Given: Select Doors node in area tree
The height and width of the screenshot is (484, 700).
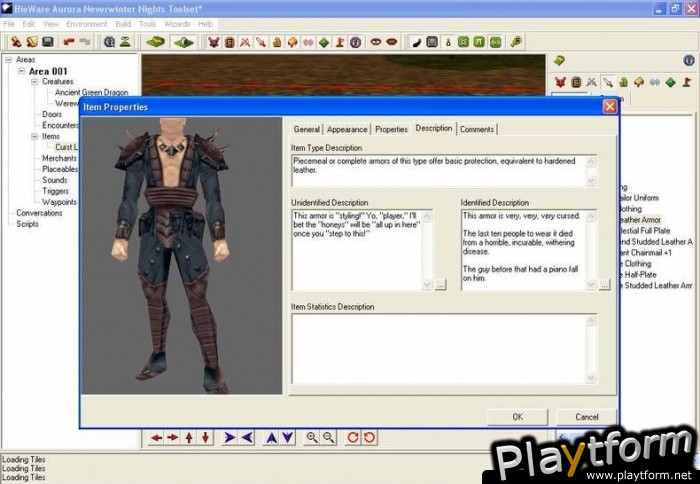Looking at the screenshot, I should (52, 114).
